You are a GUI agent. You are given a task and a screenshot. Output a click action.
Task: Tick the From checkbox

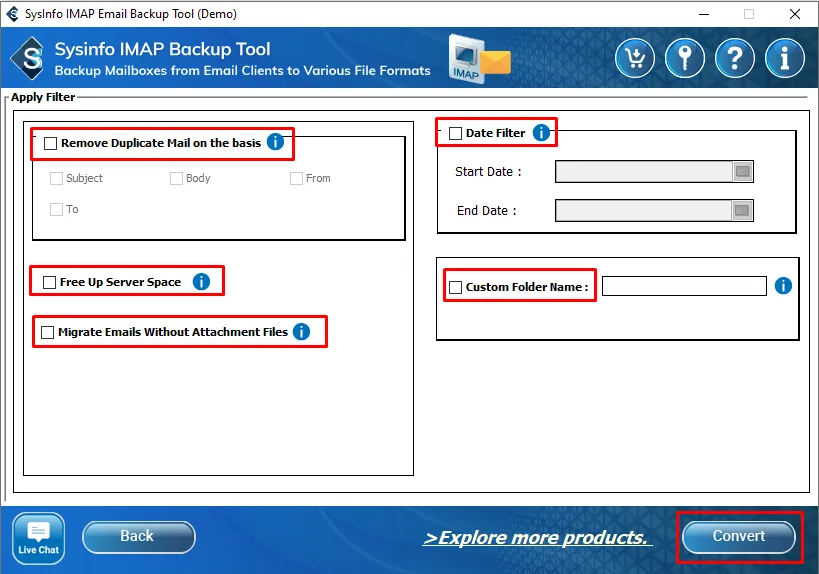(x=297, y=179)
